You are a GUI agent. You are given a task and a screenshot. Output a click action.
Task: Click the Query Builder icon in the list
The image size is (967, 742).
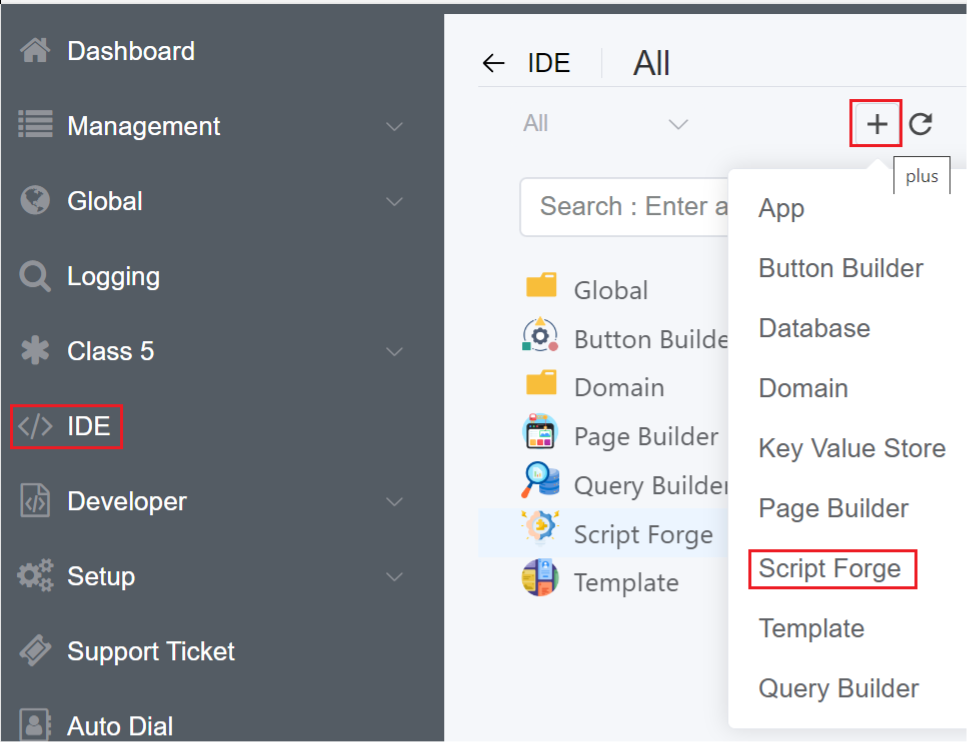pos(541,482)
